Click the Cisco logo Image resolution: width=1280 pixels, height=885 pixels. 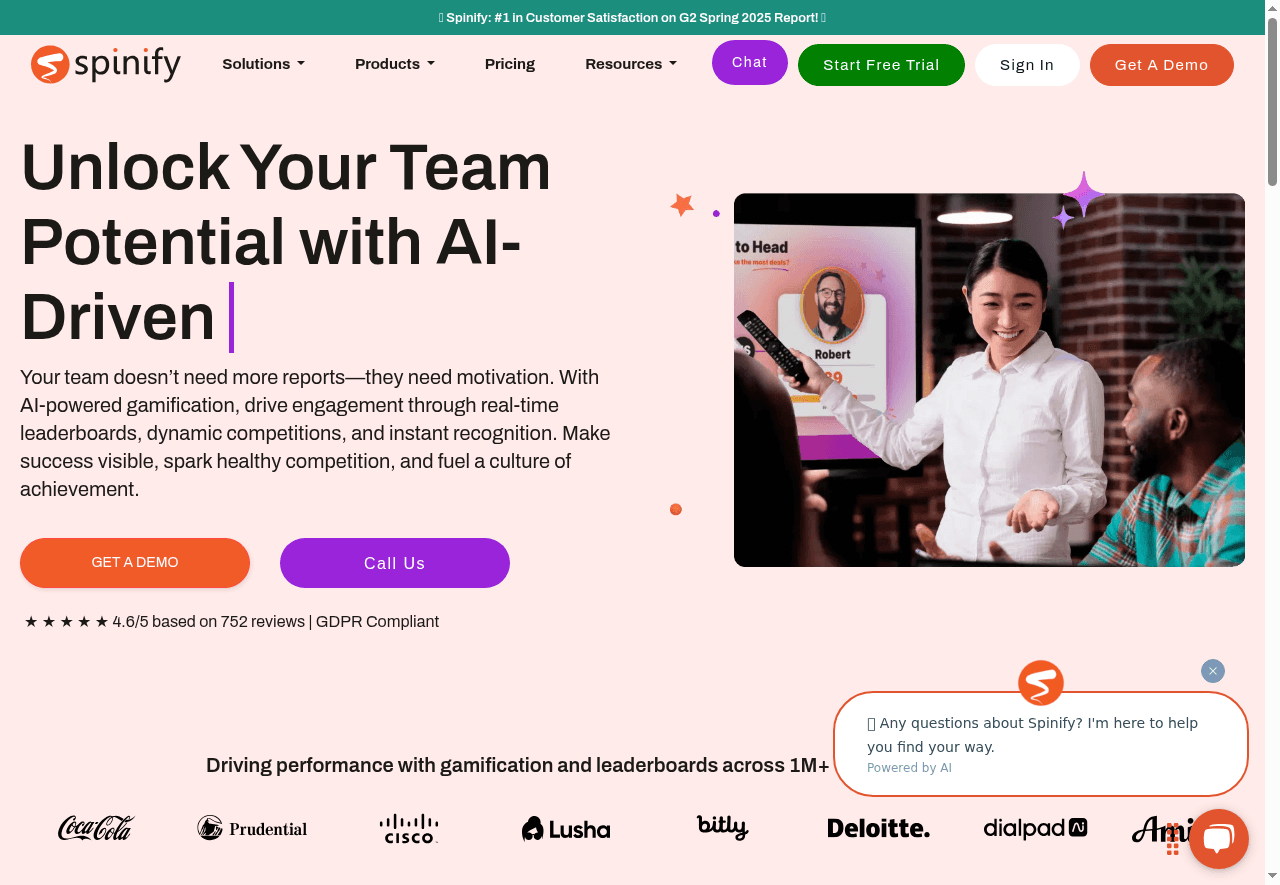(x=409, y=828)
